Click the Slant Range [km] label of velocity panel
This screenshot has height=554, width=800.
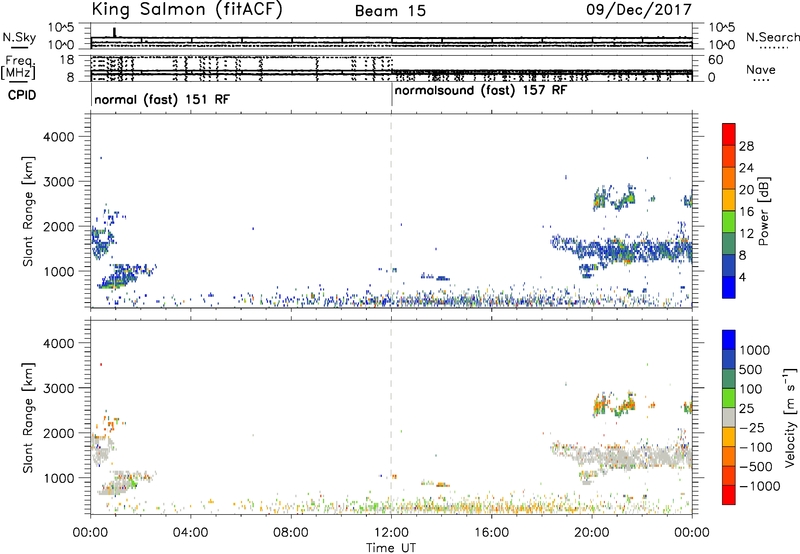[28, 417]
